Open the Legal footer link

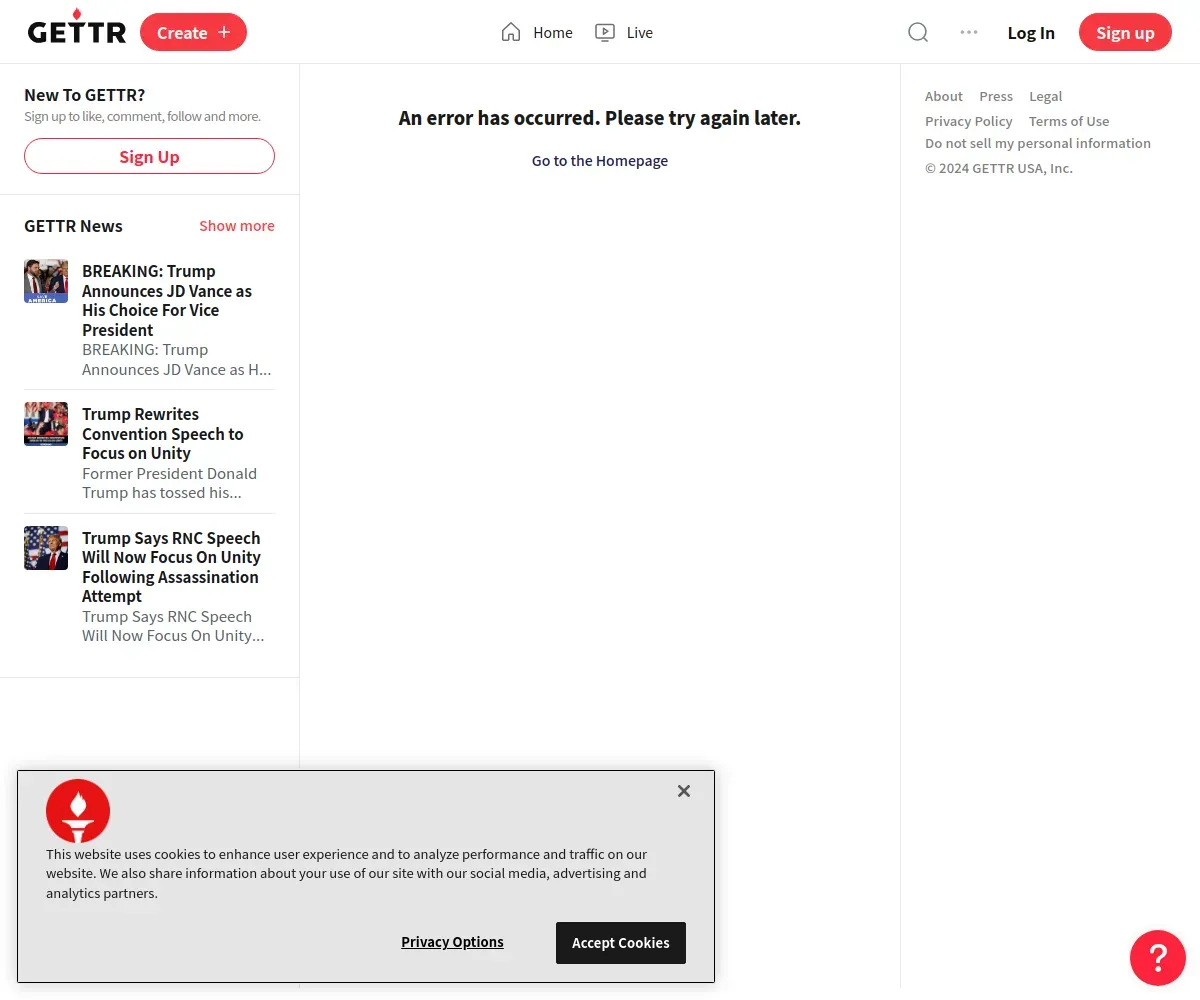tap(1046, 96)
